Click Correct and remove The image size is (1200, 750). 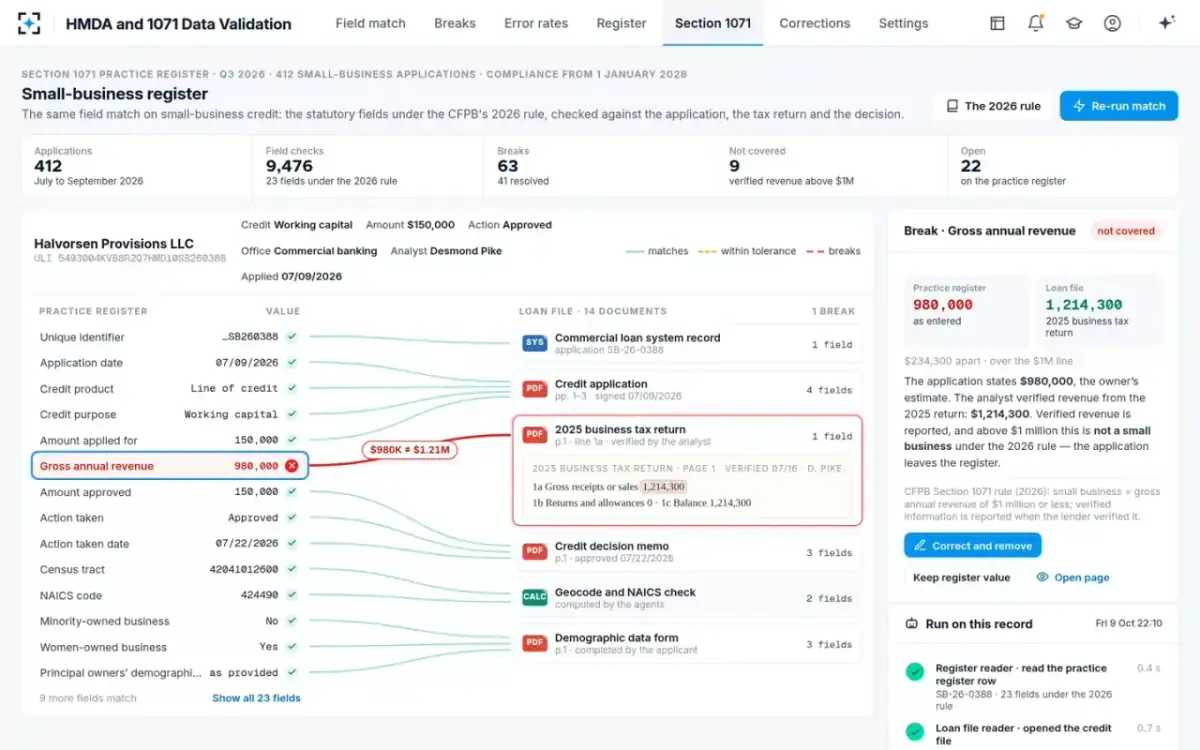point(972,546)
